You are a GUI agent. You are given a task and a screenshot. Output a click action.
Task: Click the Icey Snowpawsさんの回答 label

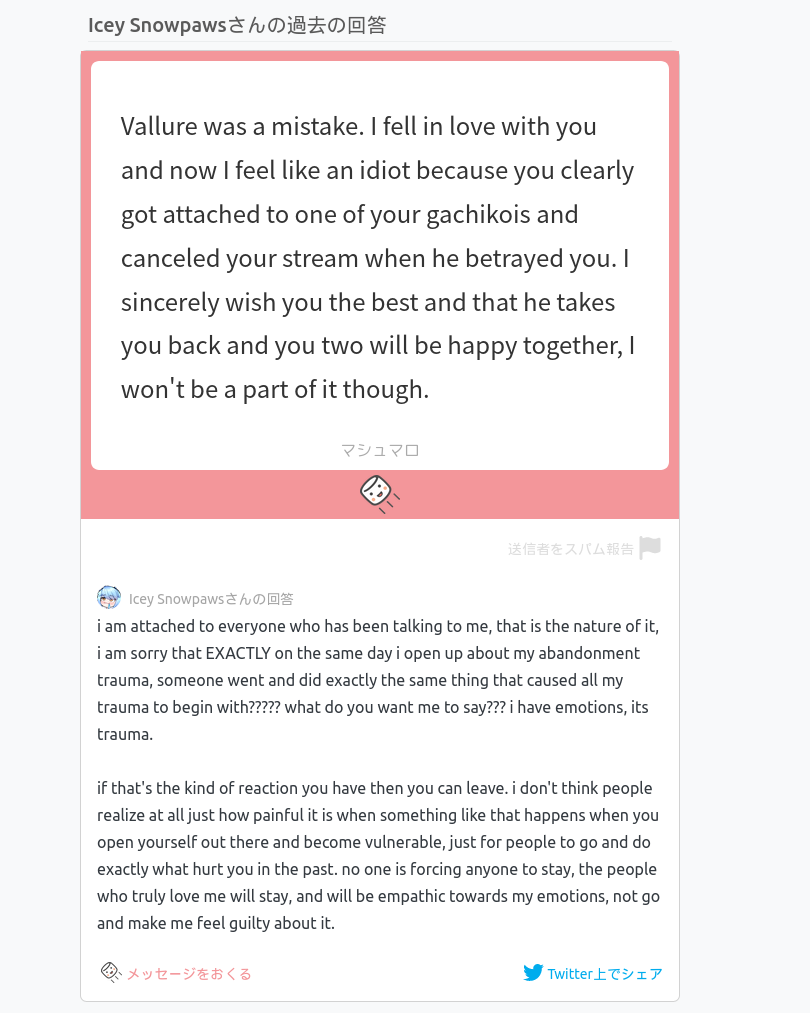tap(211, 599)
